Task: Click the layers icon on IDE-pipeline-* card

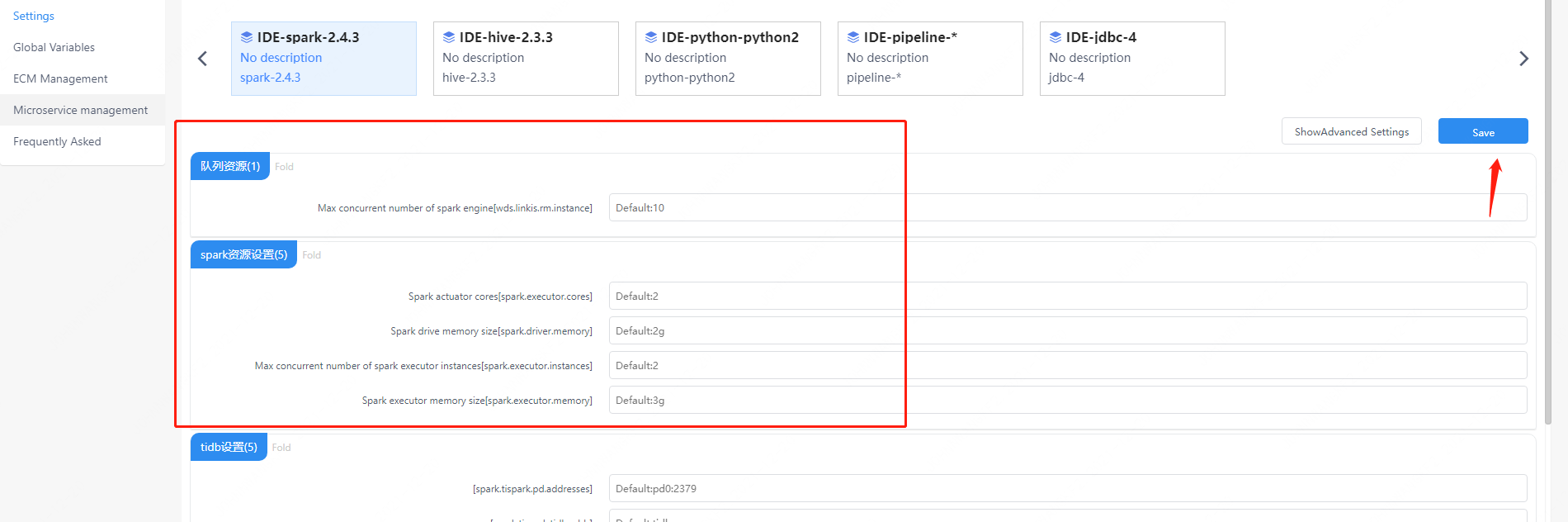Action: tap(852, 37)
